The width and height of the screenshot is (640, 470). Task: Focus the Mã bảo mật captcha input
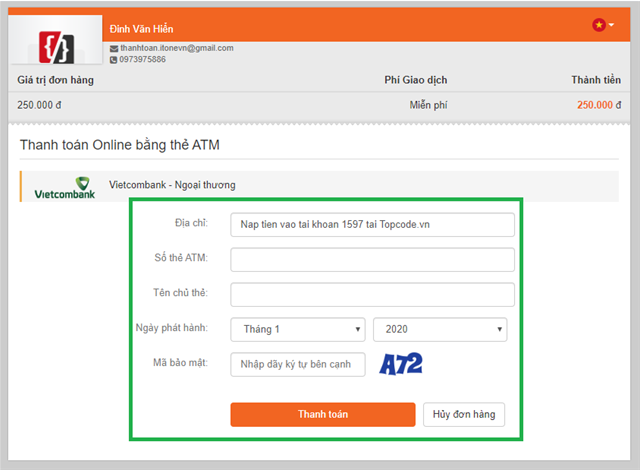coord(298,364)
